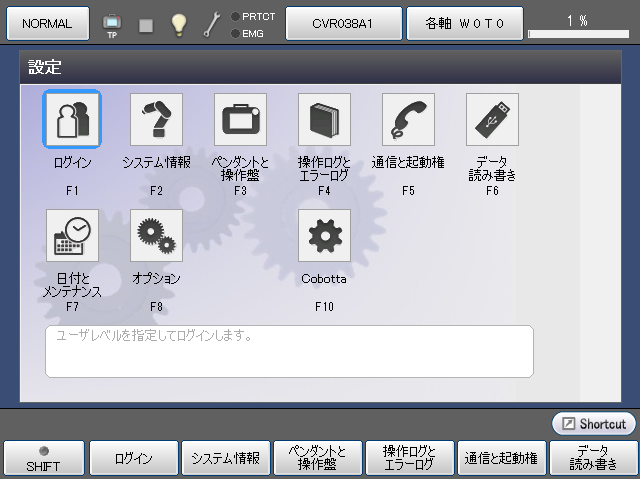Screen dimensions: 640x479
Task: Click the login description text box
Action: (289, 350)
